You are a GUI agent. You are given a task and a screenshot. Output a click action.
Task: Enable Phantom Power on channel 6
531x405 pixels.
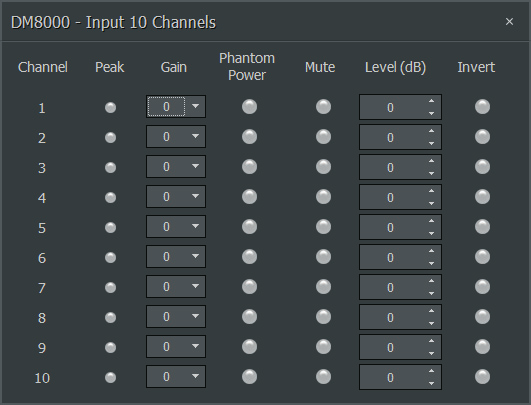(250, 257)
